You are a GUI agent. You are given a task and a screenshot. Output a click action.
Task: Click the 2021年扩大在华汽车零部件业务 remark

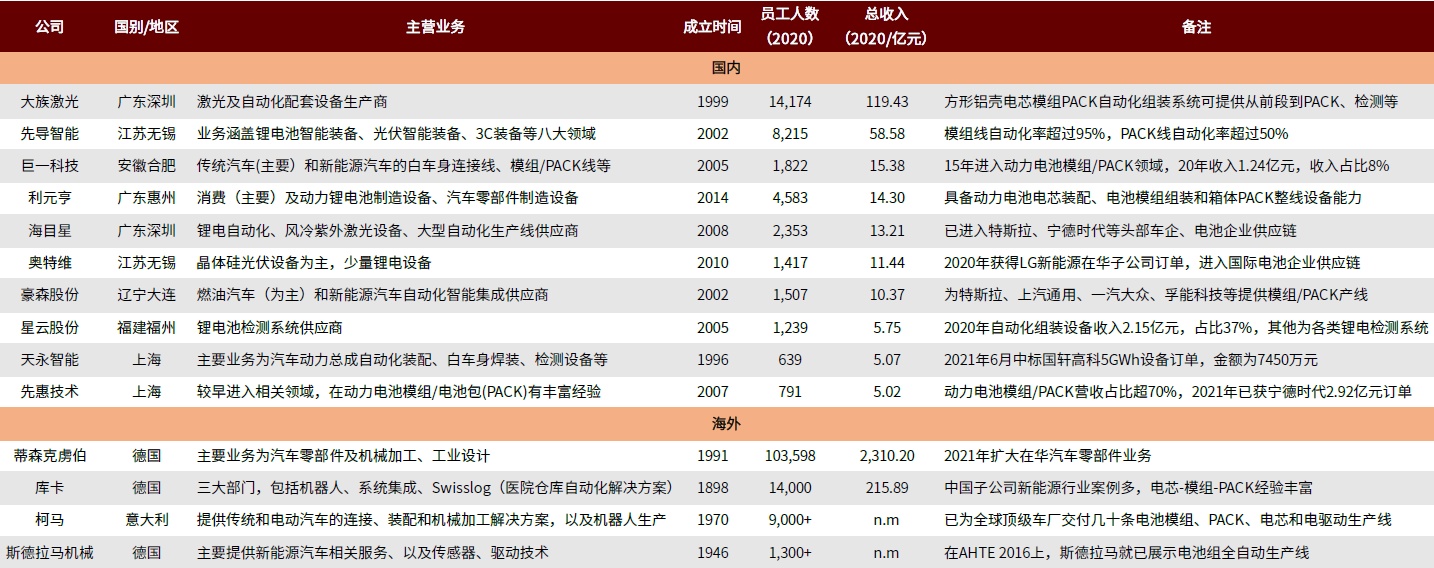click(1048, 456)
